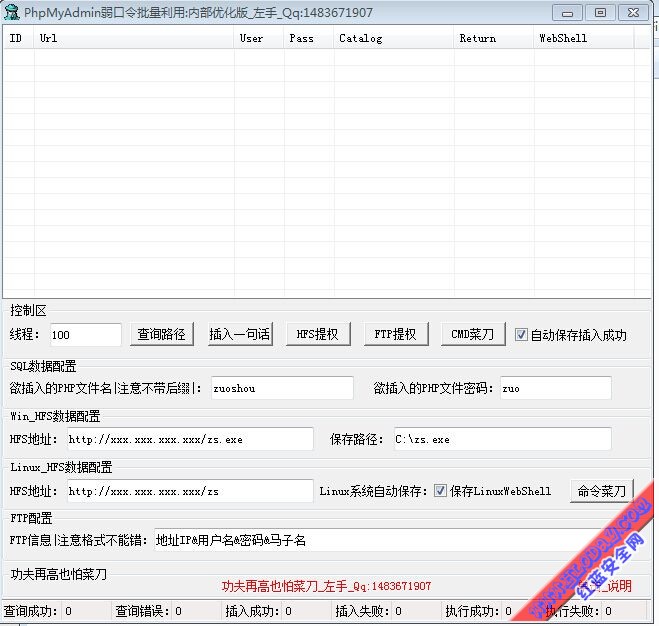Click the 插入一句话 button
This screenshot has height=626, width=659.
pyautogui.click(x=240, y=334)
